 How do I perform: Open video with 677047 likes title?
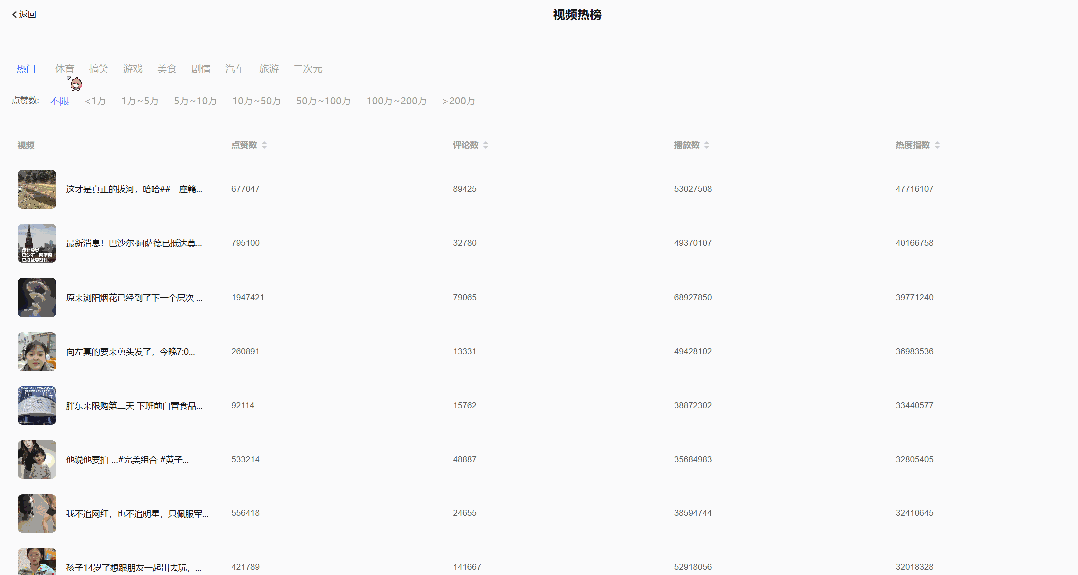click(x=133, y=189)
